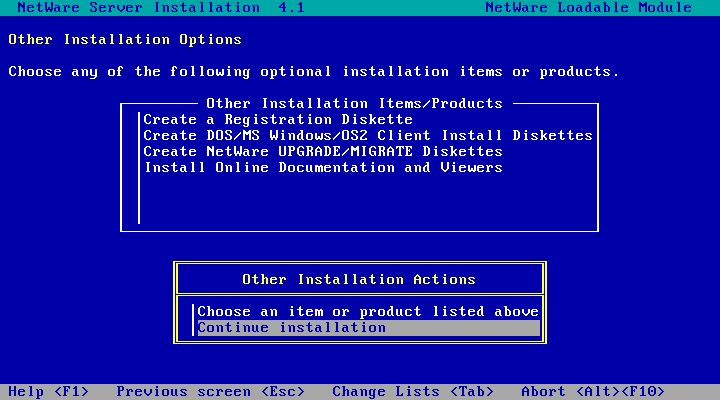Click Change Lists <Tab> hint
Screen dimensions: 720x400
coord(413,392)
